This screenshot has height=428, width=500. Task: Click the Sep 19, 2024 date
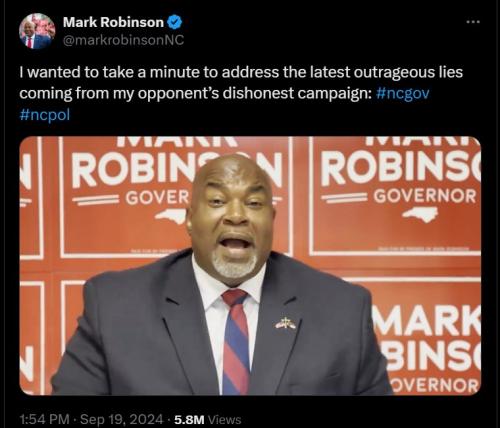[x=122, y=419]
